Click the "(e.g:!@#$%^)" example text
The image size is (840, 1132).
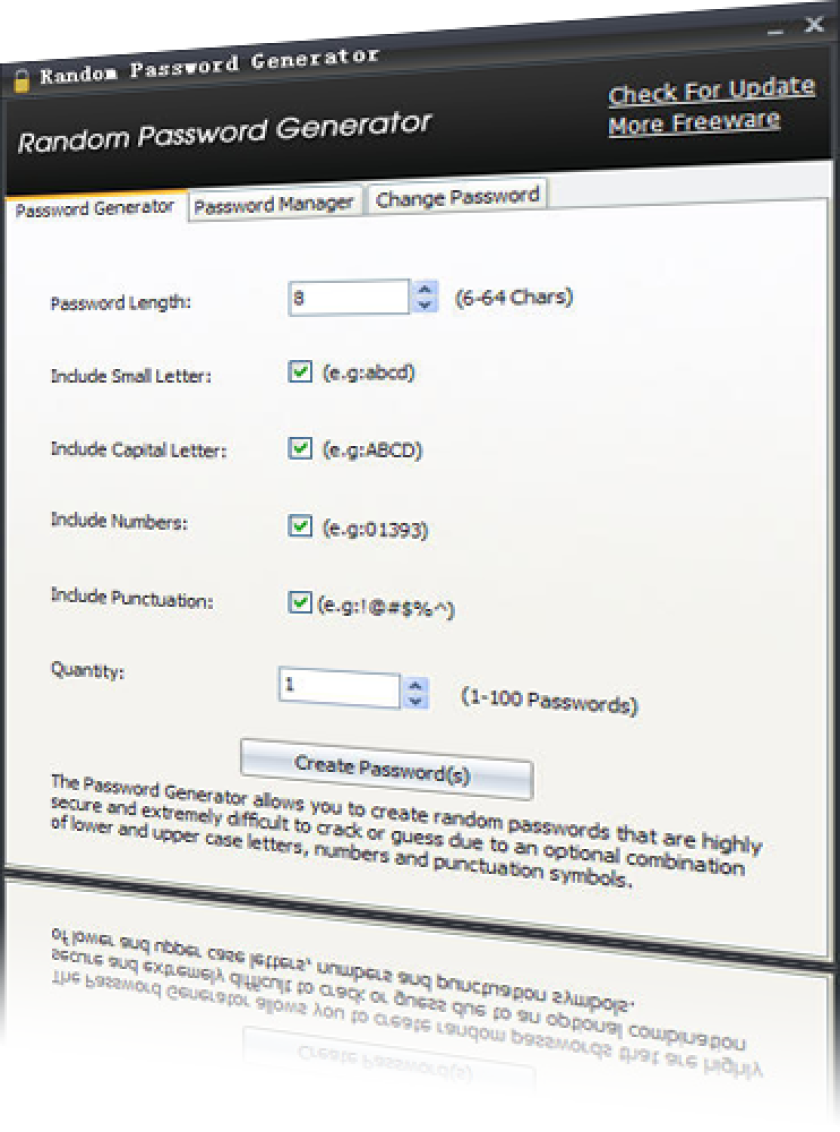tap(385, 607)
